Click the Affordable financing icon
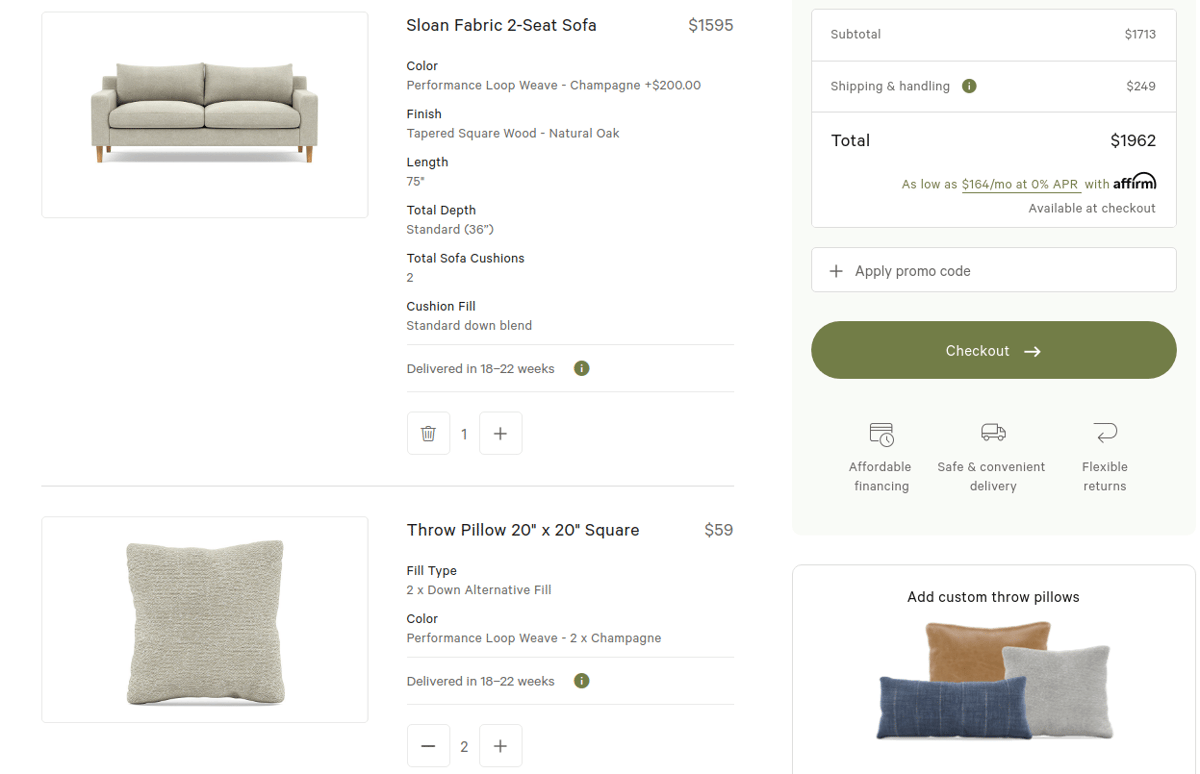The height and width of the screenshot is (774, 1200). click(x=881, y=435)
